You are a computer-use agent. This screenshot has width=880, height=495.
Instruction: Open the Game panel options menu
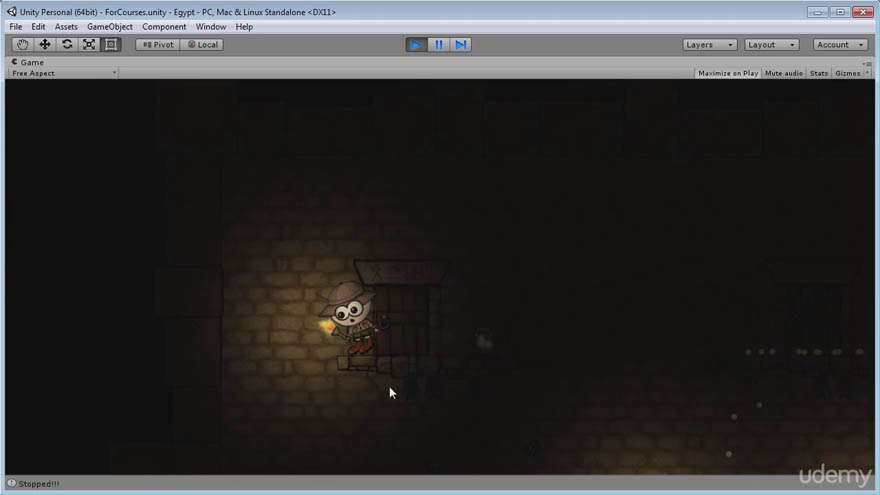[x=868, y=63]
